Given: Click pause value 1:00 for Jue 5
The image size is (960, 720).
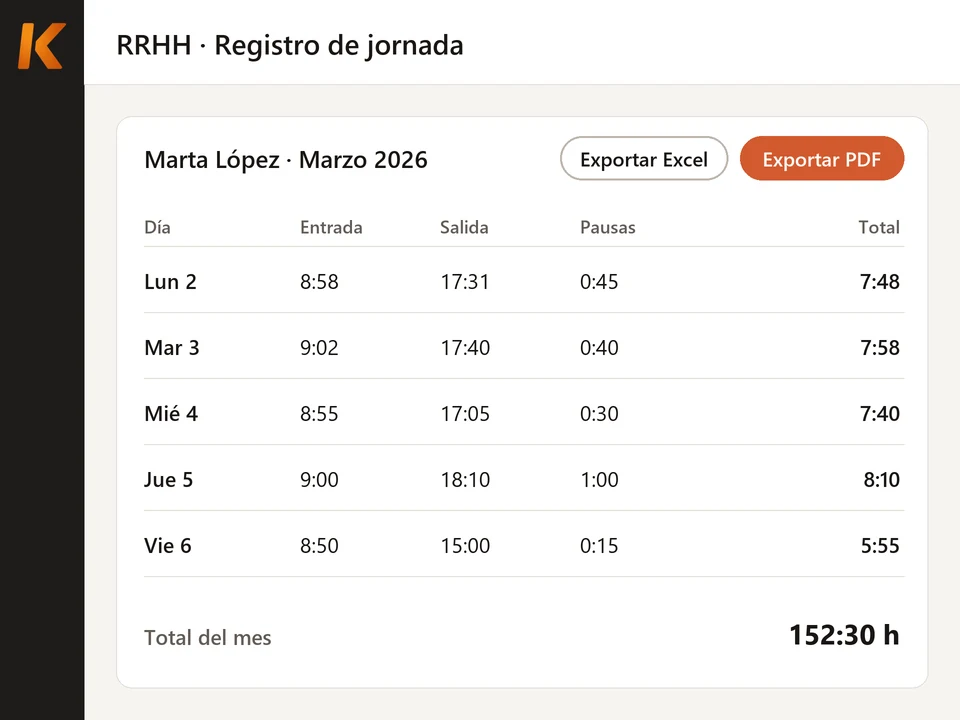Looking at the screenshot, I should coord(599,479).
